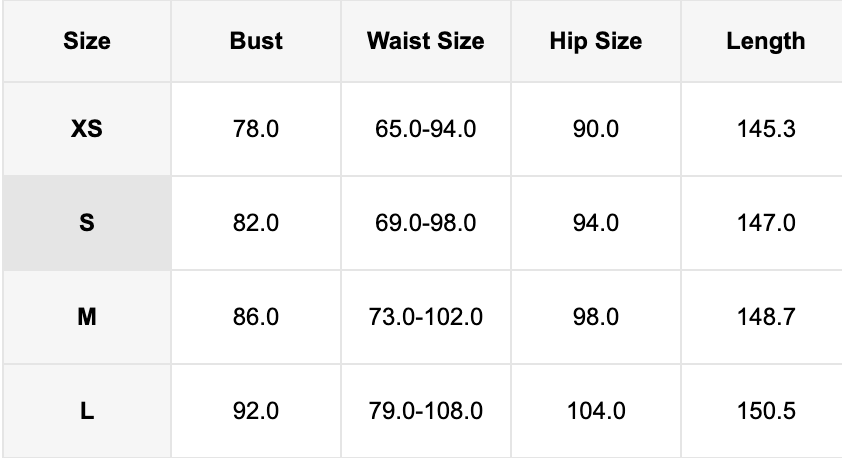
Task: Select L hip size value 104.0
Action: (x=596, y=411)
